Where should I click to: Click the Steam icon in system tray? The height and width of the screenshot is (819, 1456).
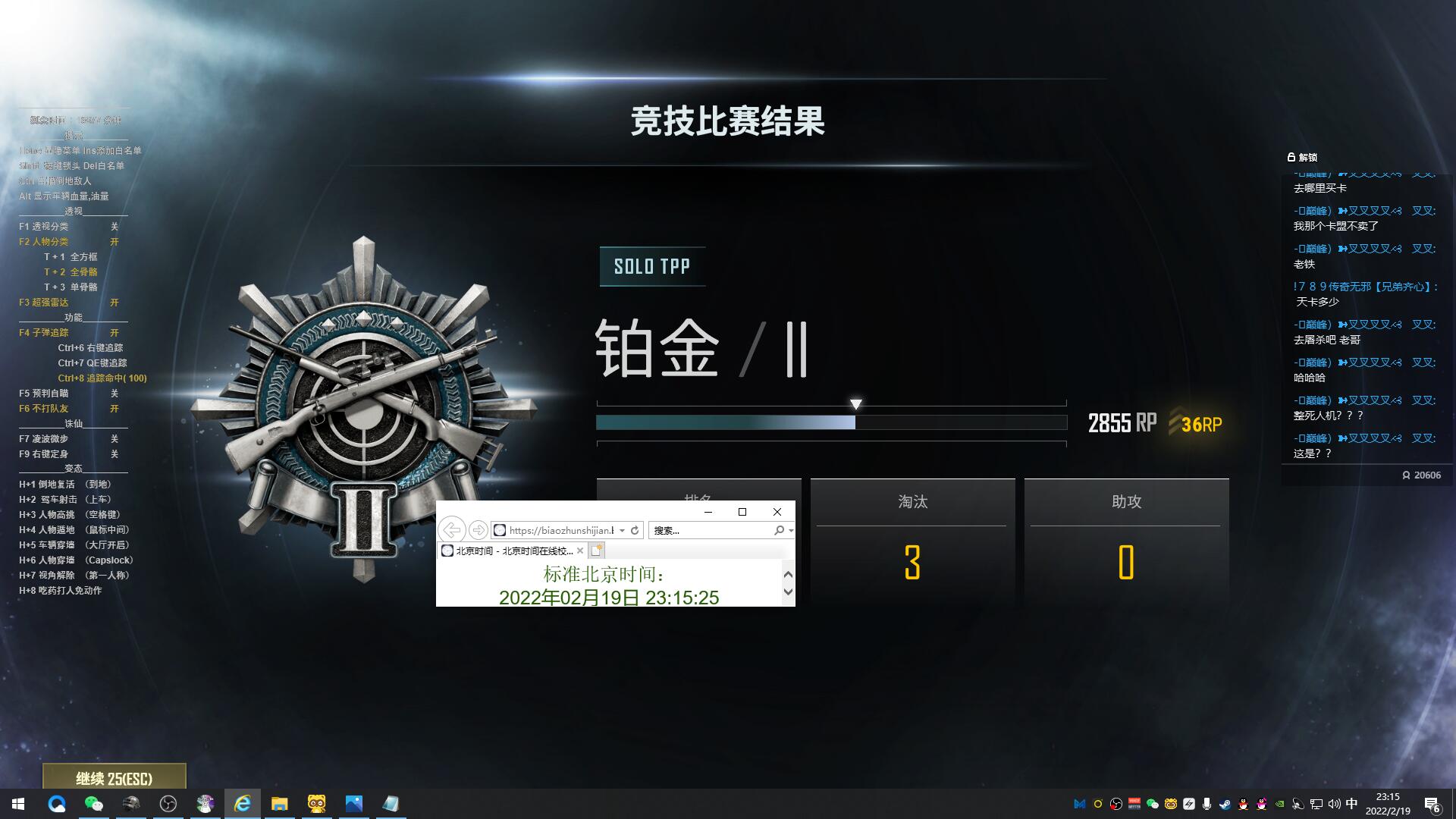click(1225, 804)
